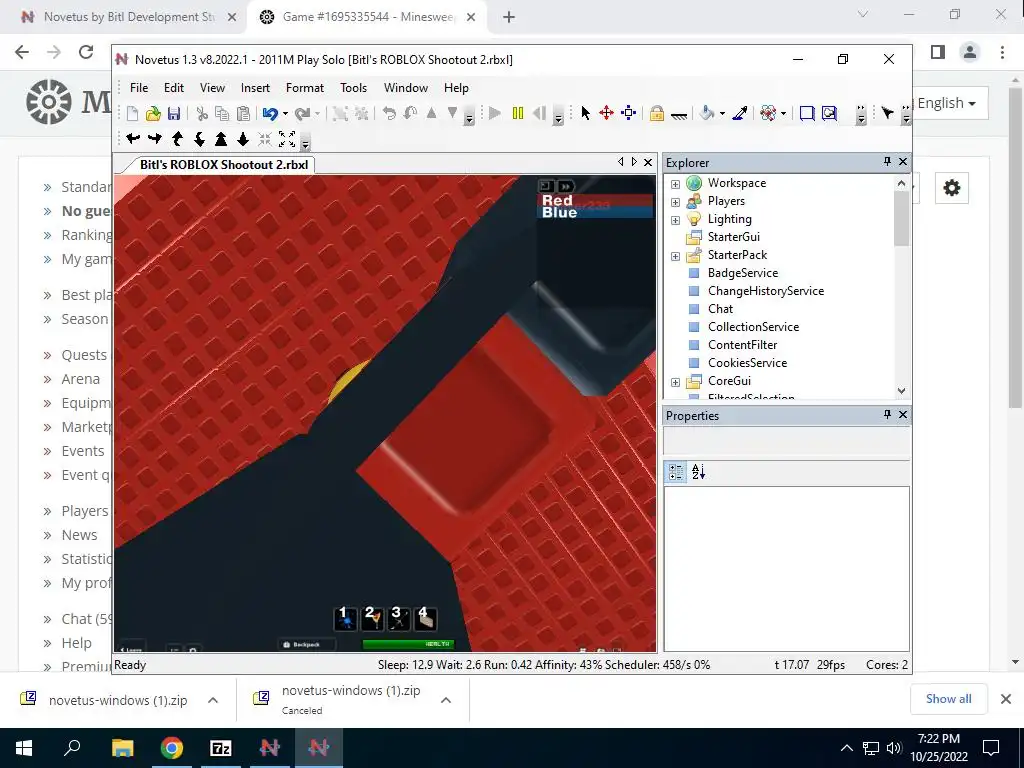Screen dimensions: 1024x768
Task: Select the blue Resize tool
Action: click(628, 114)
